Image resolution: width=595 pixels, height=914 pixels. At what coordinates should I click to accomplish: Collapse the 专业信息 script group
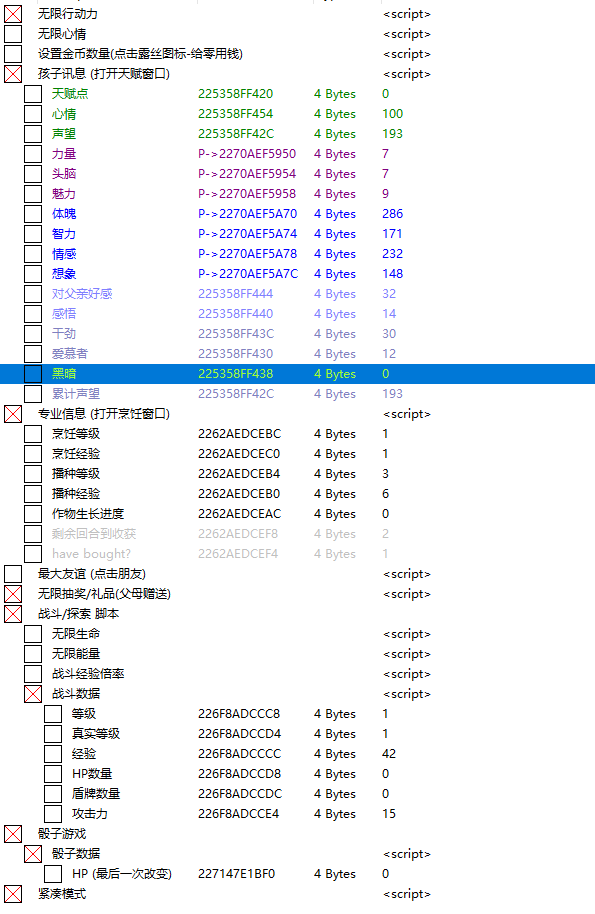[13, 414]
